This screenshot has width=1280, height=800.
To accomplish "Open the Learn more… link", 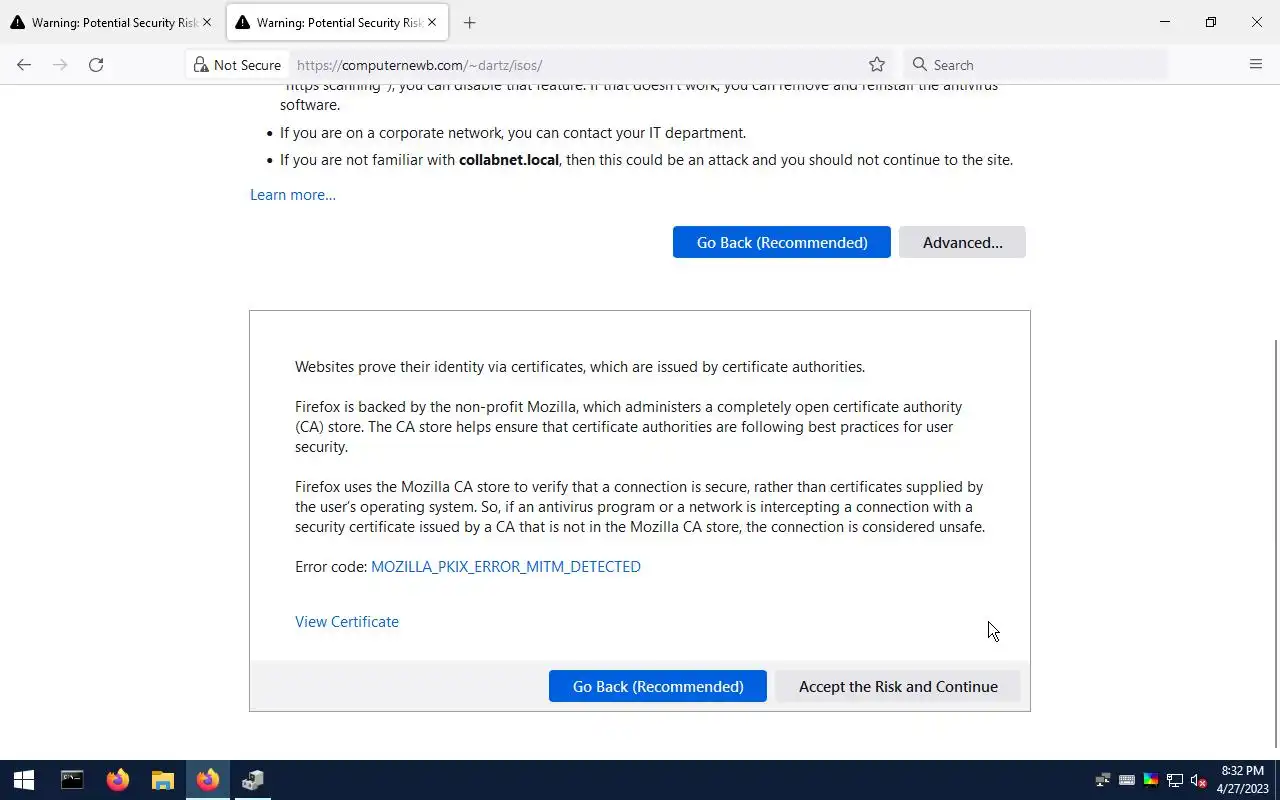I will pos(293,195).
